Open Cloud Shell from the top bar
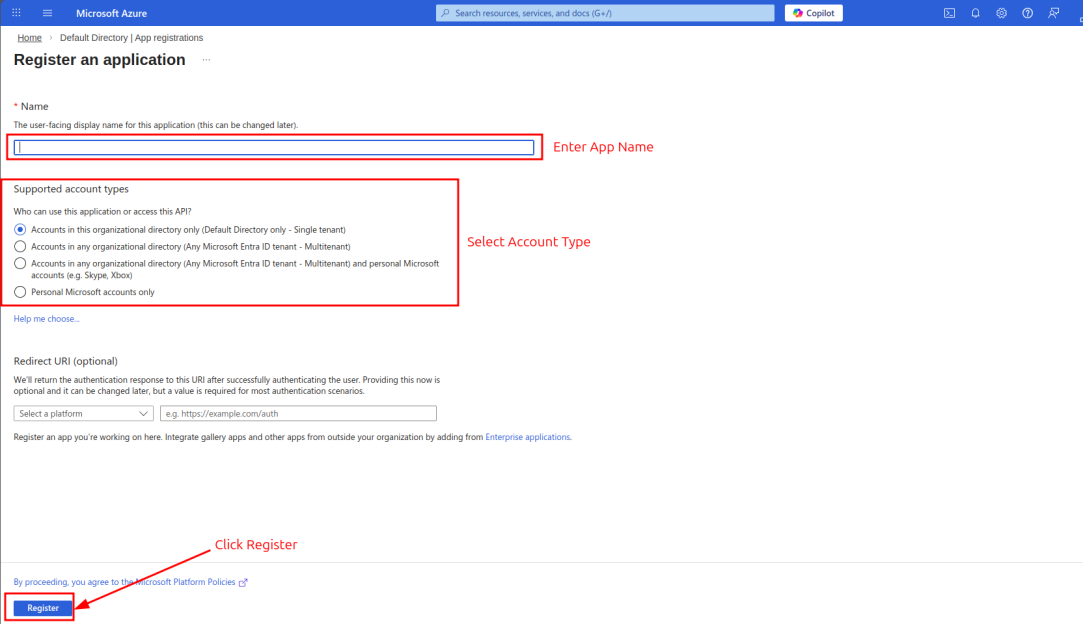Viewport: 1083px width, 624px height. point(950,13)
